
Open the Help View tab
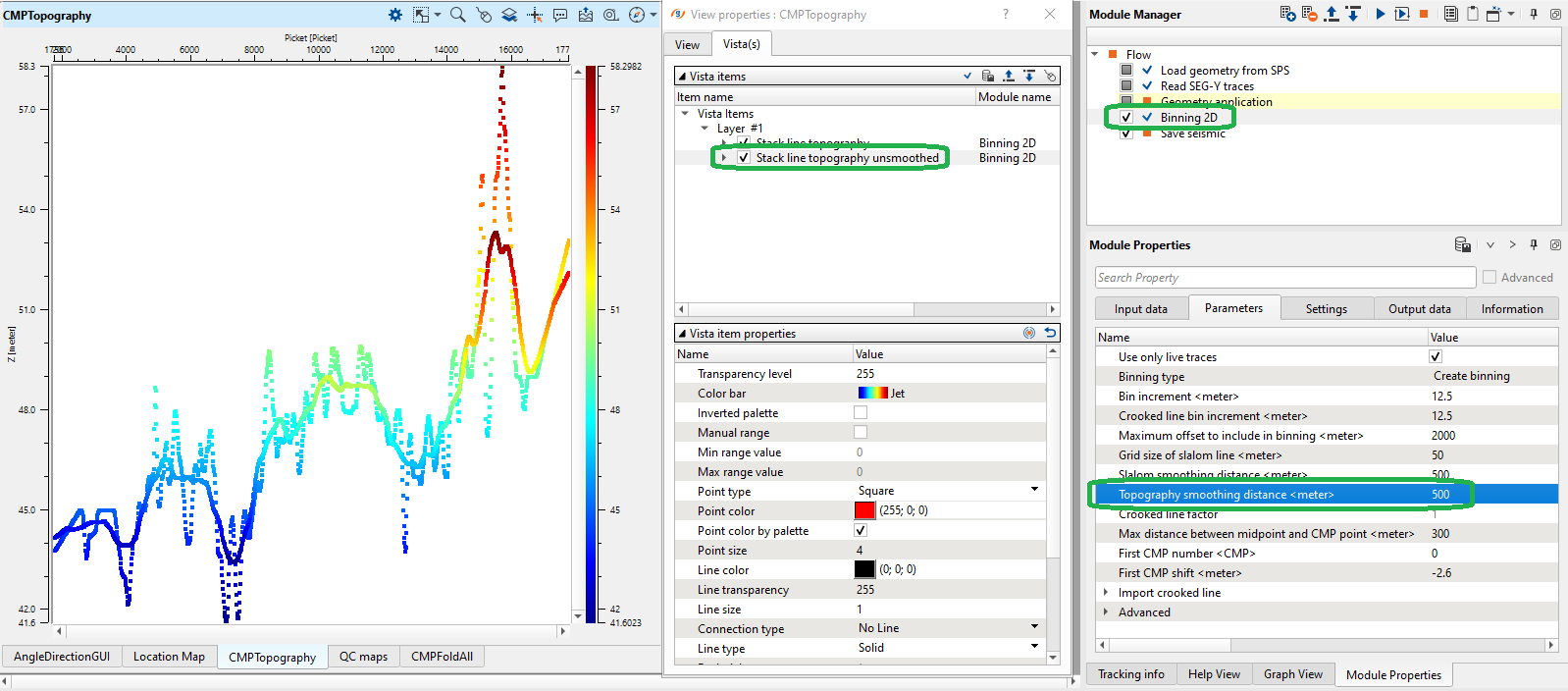[x=1214, y=674]
